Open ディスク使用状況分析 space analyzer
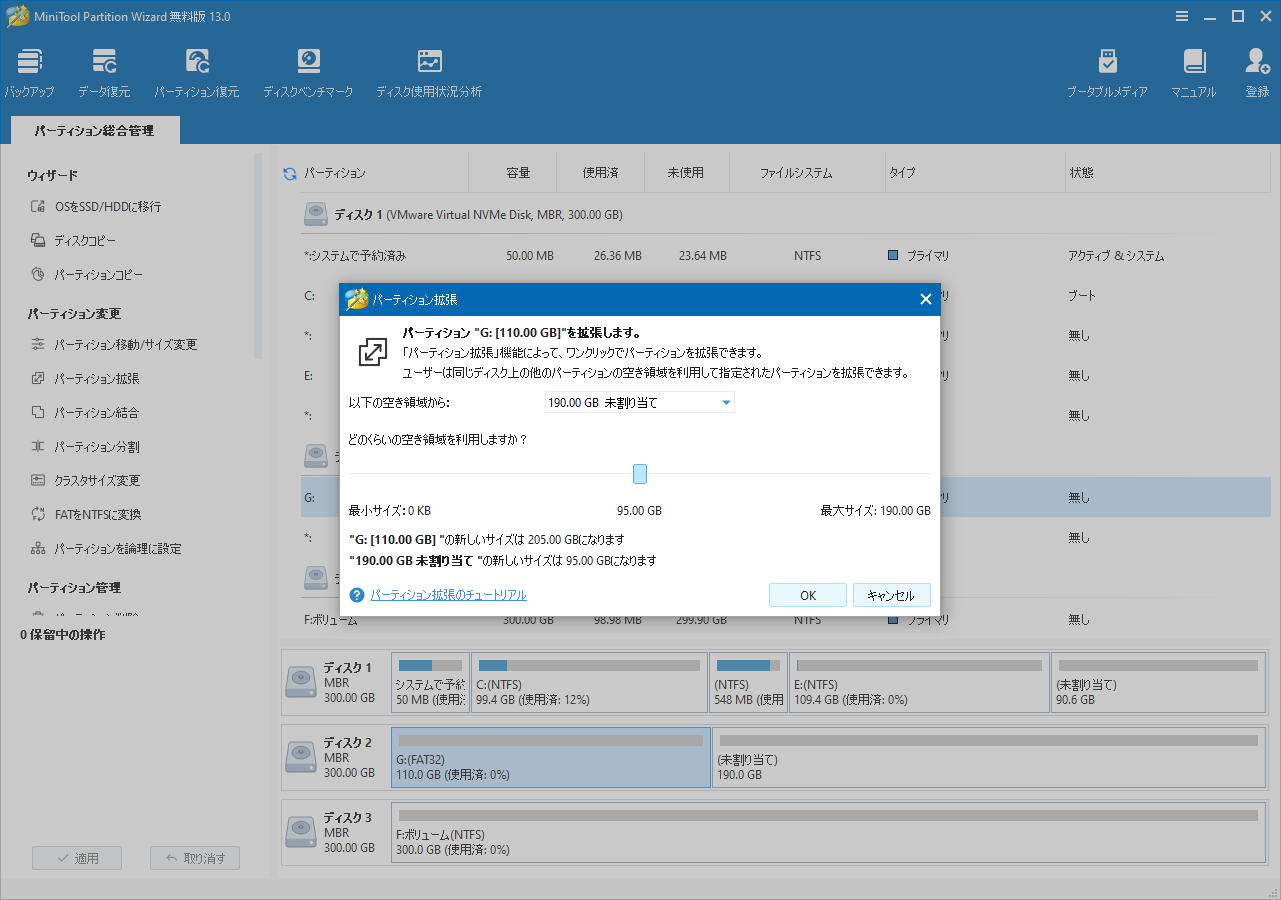The image size is (1281, 900). [429, 70]
